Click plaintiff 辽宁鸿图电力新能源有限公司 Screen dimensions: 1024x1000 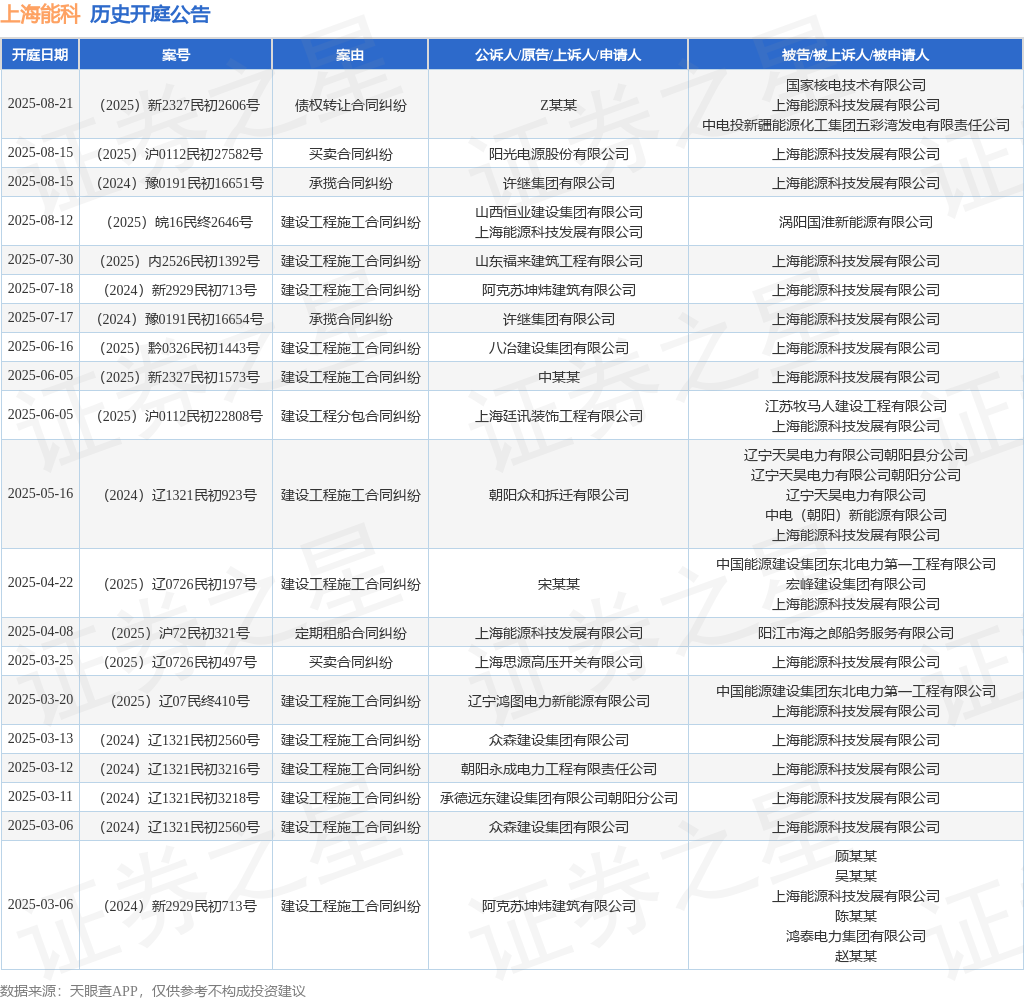point(558,702)
